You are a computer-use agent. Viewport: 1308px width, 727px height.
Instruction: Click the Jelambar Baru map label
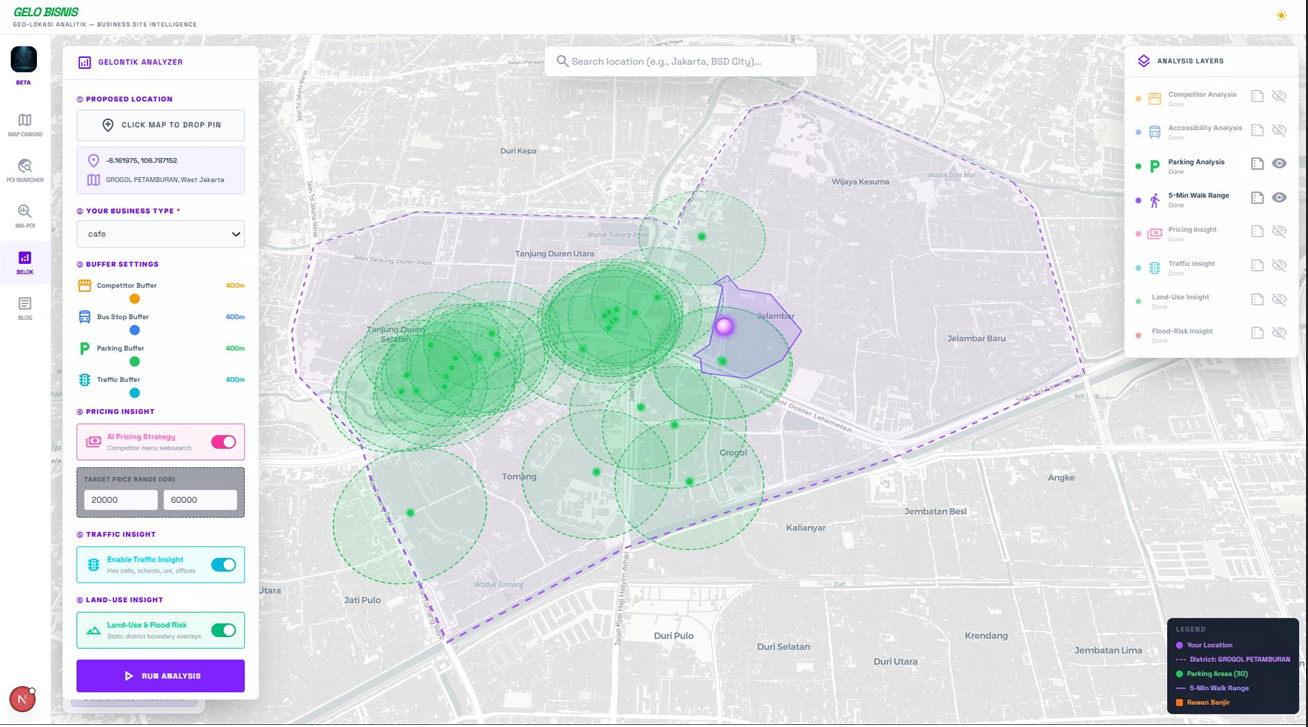pyautogui.click(x=976, y=338)
